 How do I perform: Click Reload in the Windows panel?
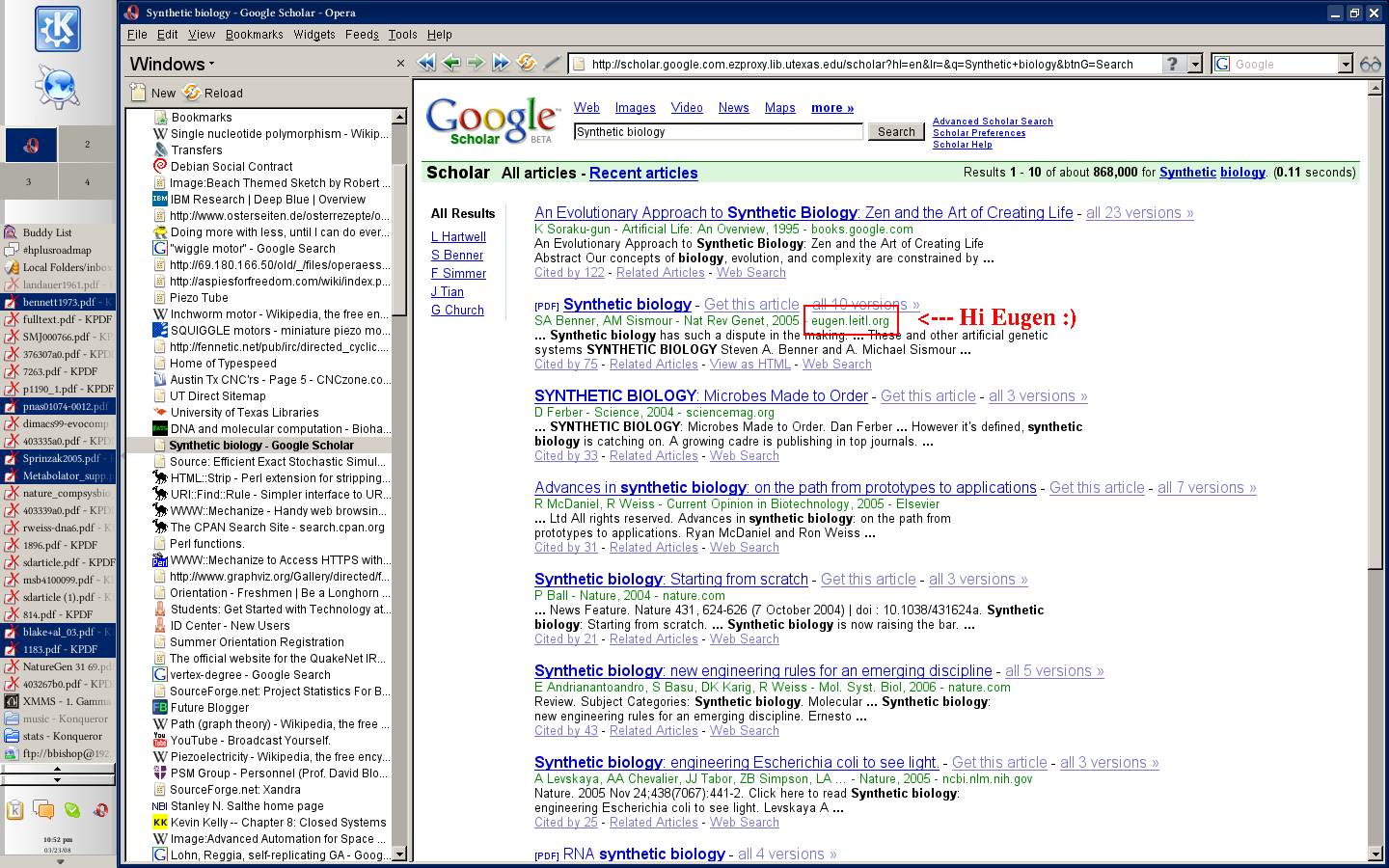click(212, 93)
